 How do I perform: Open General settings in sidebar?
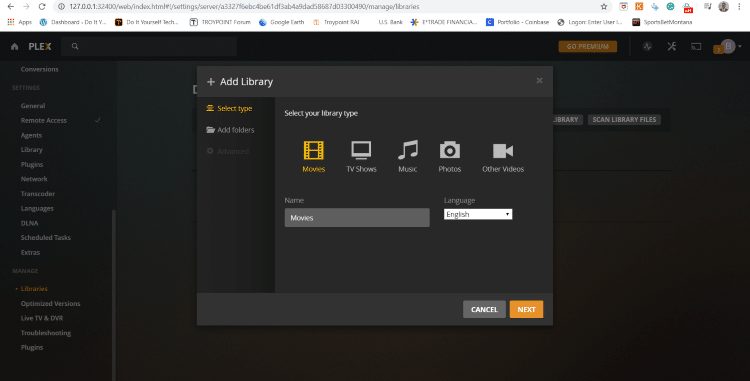click(x=33, y=106)
